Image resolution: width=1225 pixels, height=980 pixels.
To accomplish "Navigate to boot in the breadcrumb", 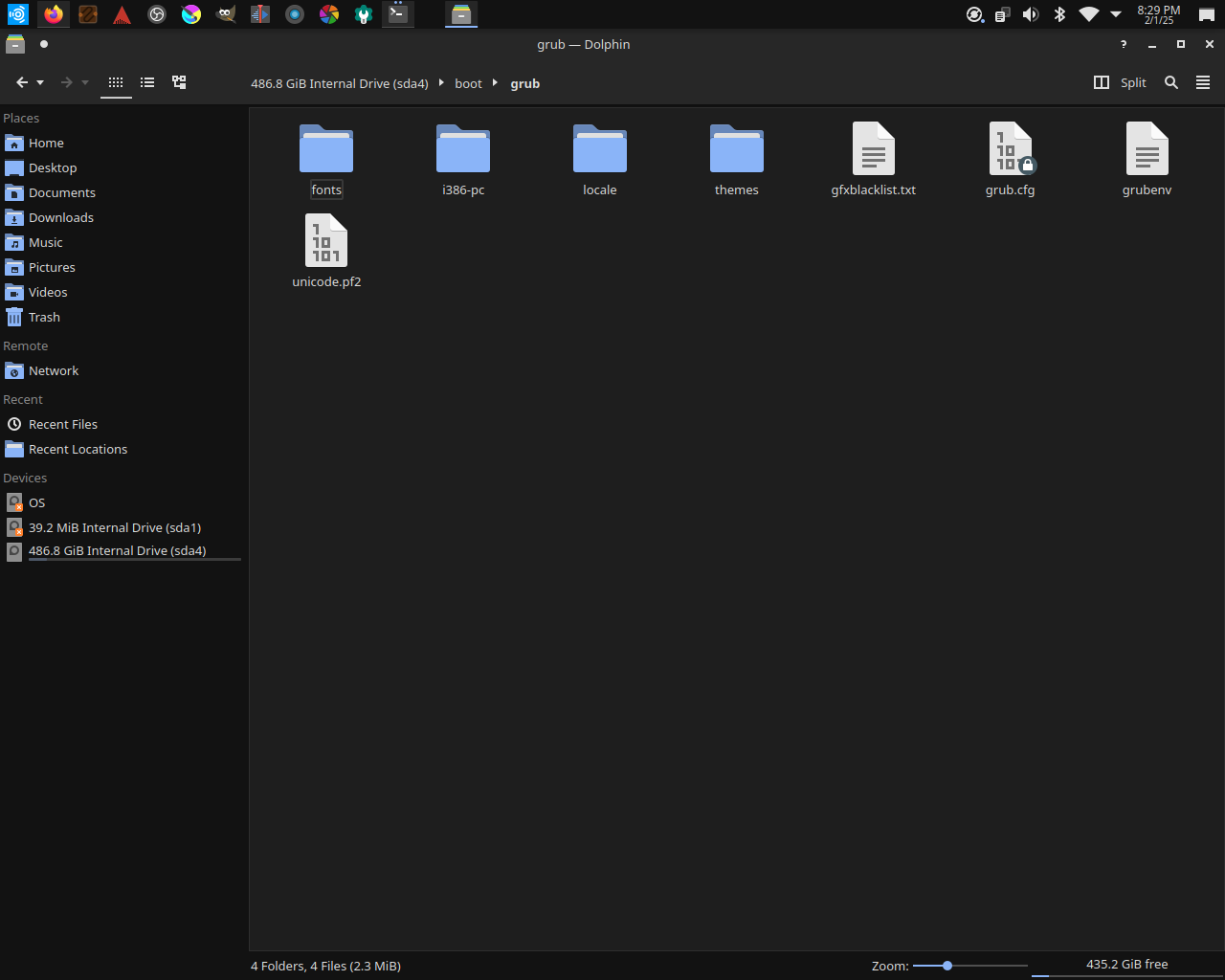I will tap(468, 84).
